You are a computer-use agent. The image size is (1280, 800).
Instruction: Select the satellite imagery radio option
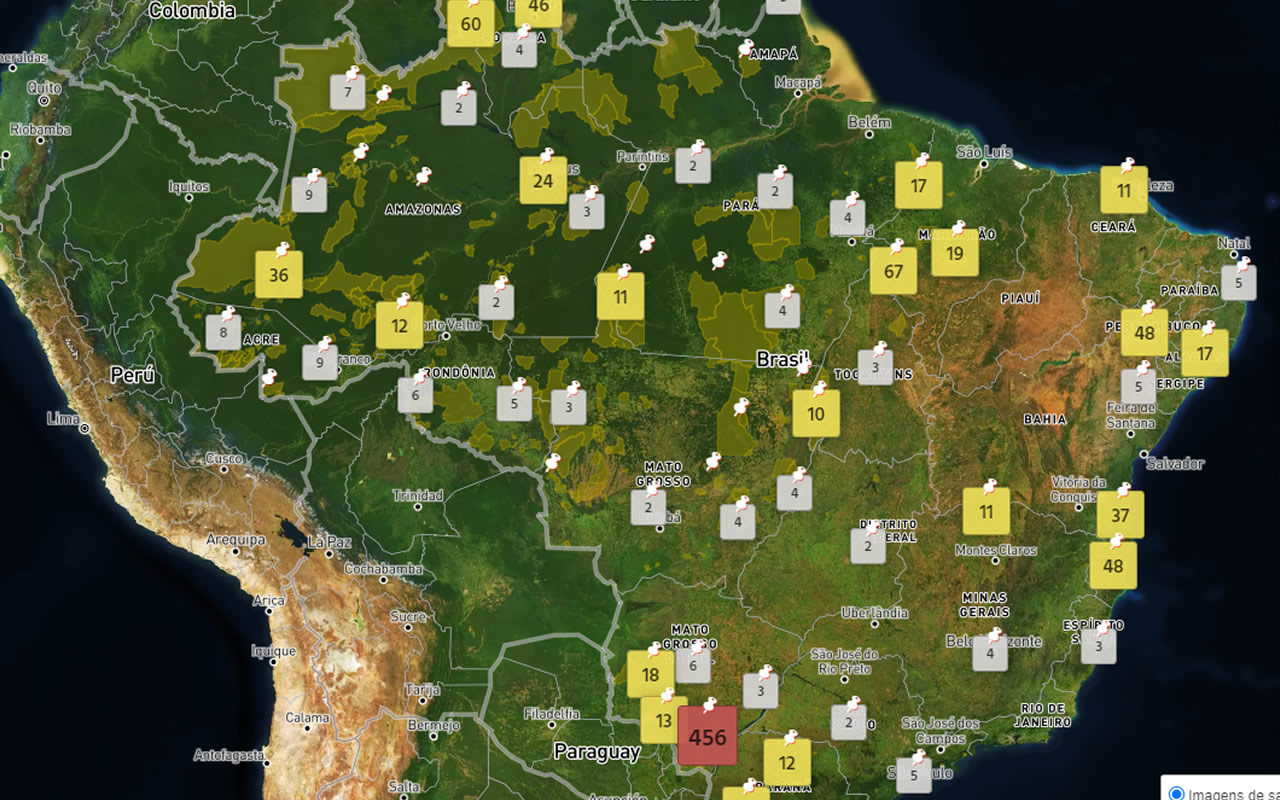(x=1177, y=794)
